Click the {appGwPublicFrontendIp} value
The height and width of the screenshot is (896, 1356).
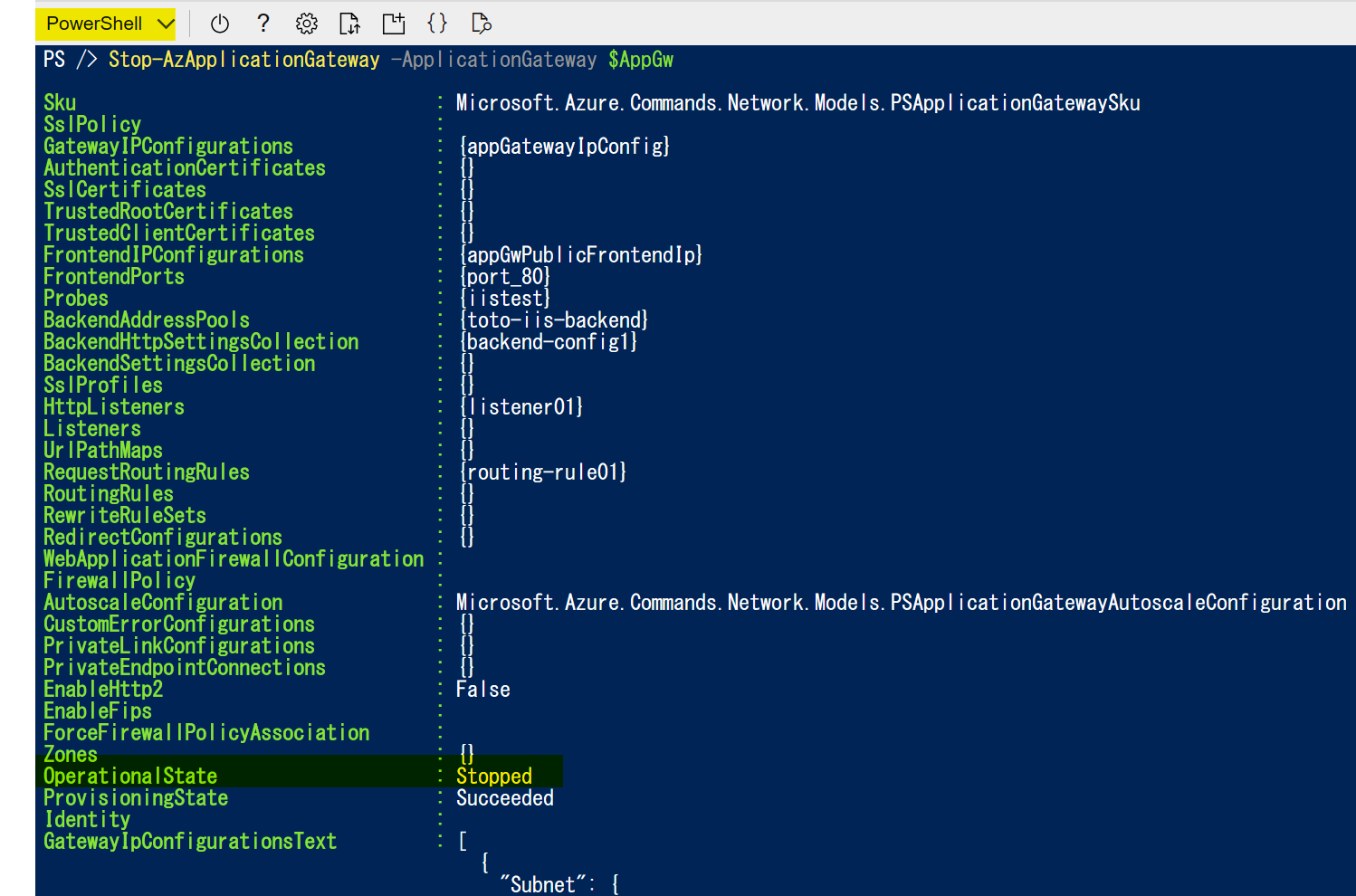click(x=581, y=255)
